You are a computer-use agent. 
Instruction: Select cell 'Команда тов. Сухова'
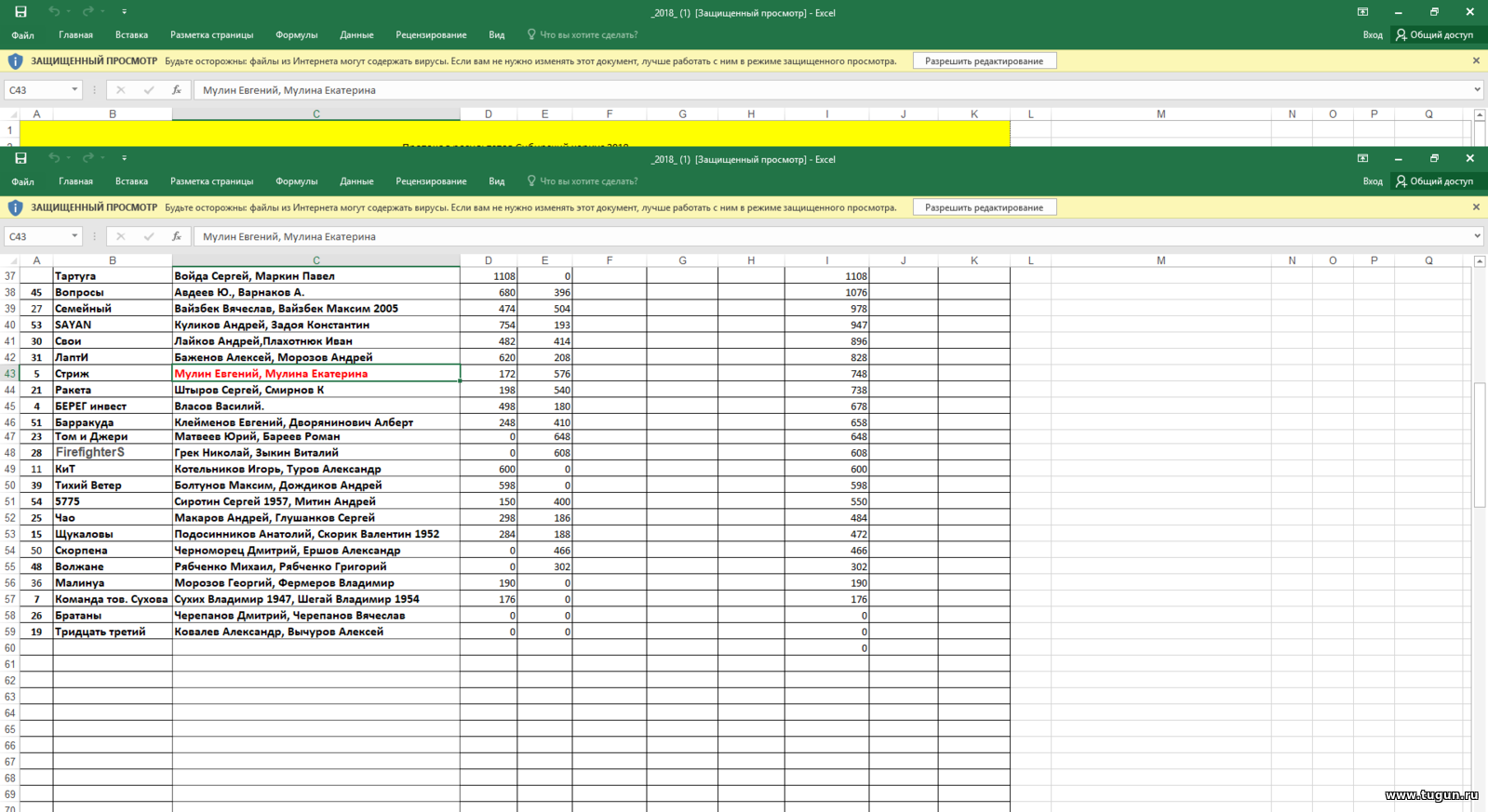tap(113, 599)
